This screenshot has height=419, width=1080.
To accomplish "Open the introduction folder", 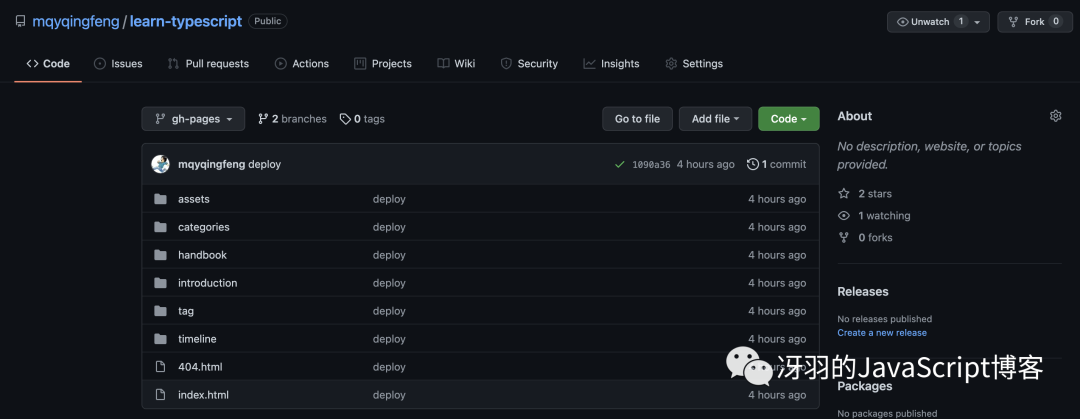I will tap(207, 283).
